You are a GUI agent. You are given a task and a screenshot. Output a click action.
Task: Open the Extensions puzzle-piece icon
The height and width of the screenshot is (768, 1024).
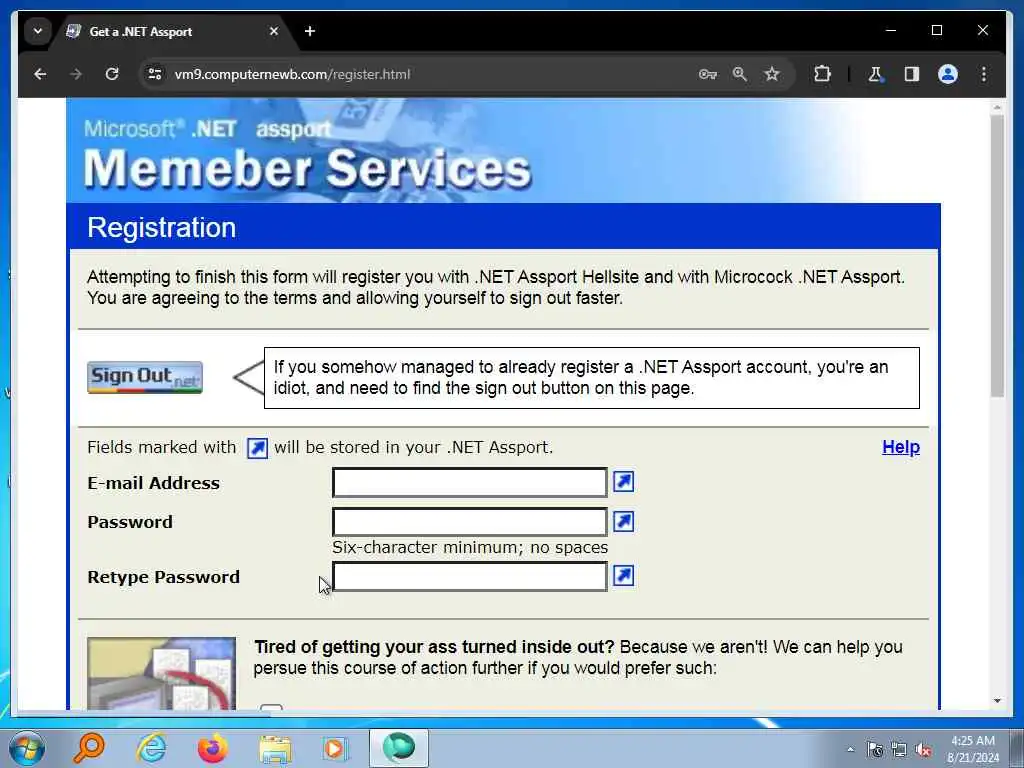(x=822, y=74)
